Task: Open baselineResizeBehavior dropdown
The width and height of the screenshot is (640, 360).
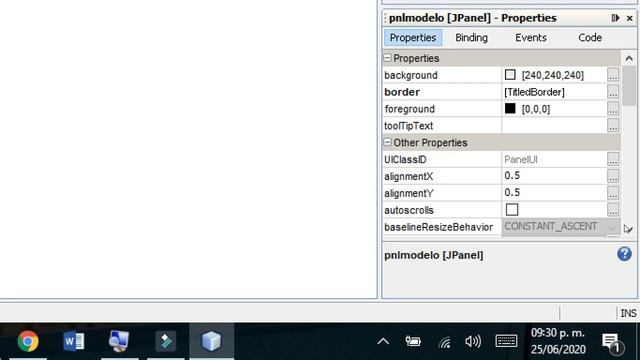Action: 611,227
